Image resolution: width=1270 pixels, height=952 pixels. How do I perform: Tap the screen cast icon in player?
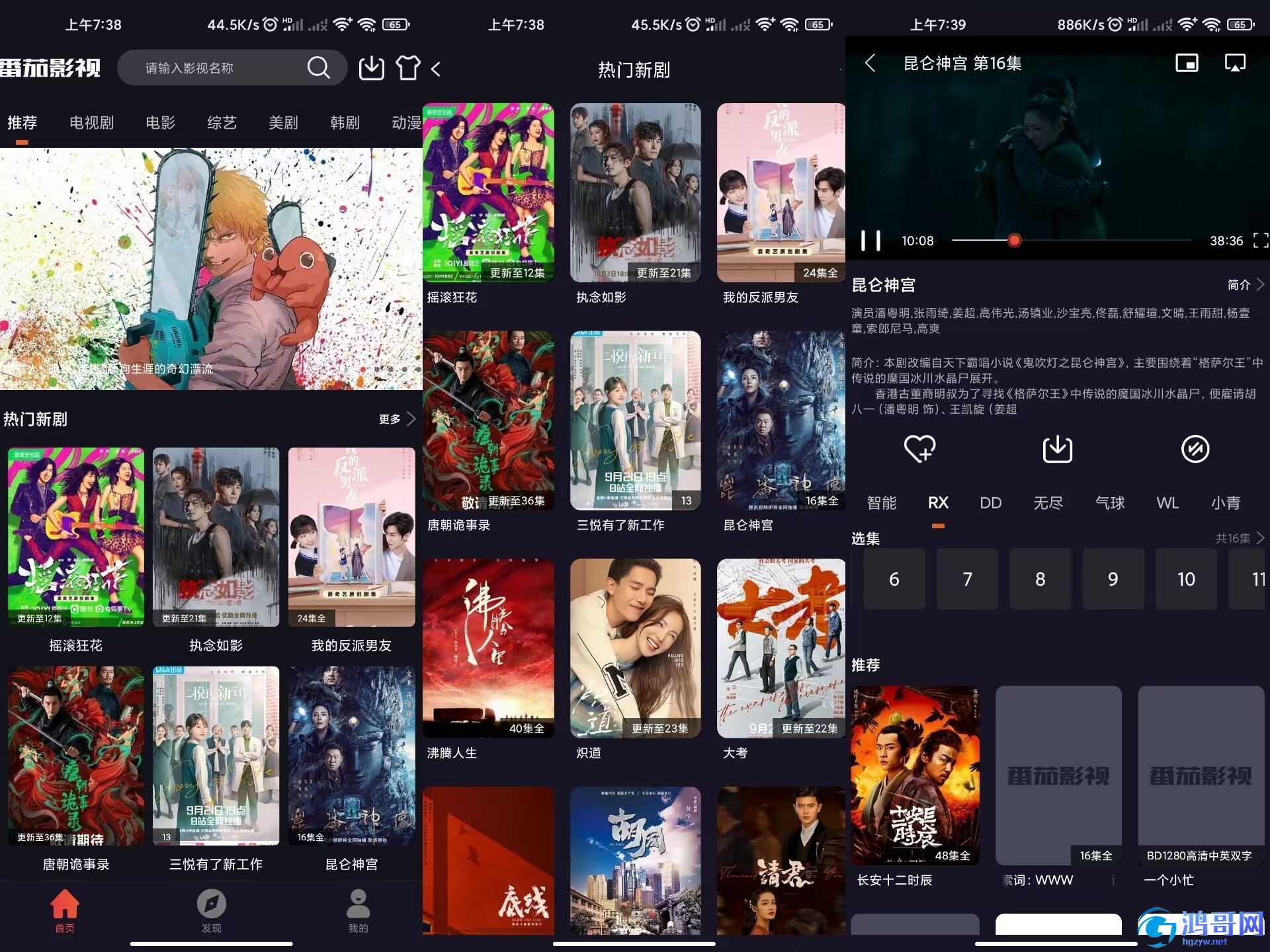point(1235,63)
